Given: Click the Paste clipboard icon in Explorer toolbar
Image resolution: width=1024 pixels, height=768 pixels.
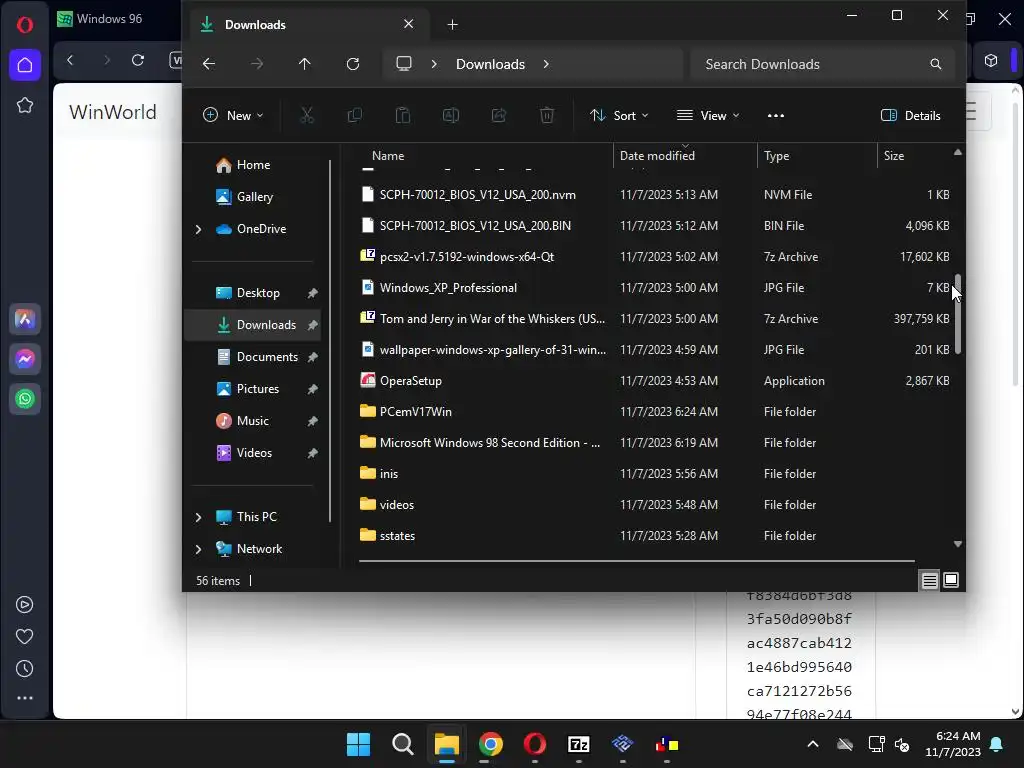Looking at the screenshot, I should pyautogui.click(x=403, y=116).
